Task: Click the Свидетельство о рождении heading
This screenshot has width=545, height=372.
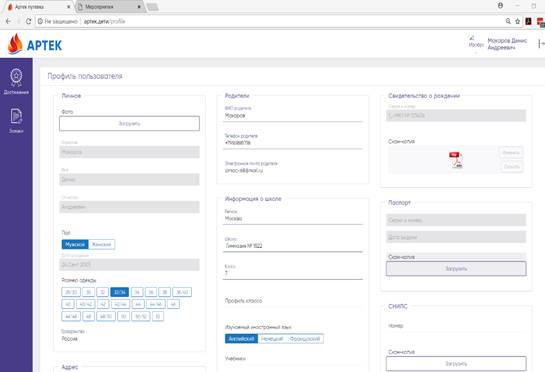Action: [424, 96]
